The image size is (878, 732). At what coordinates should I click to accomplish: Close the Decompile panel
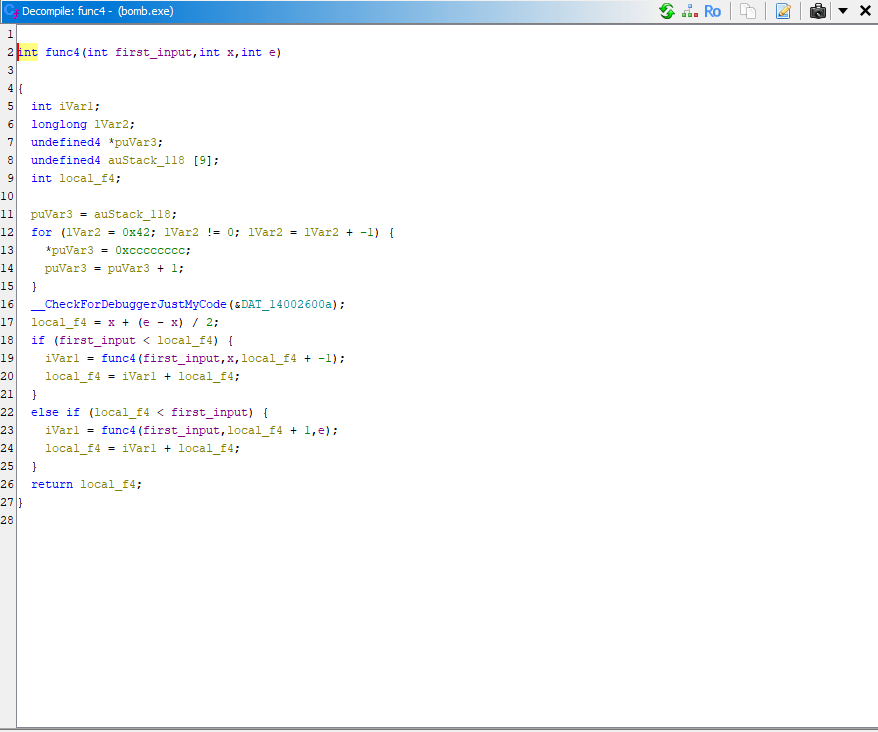tap(865, 11)
